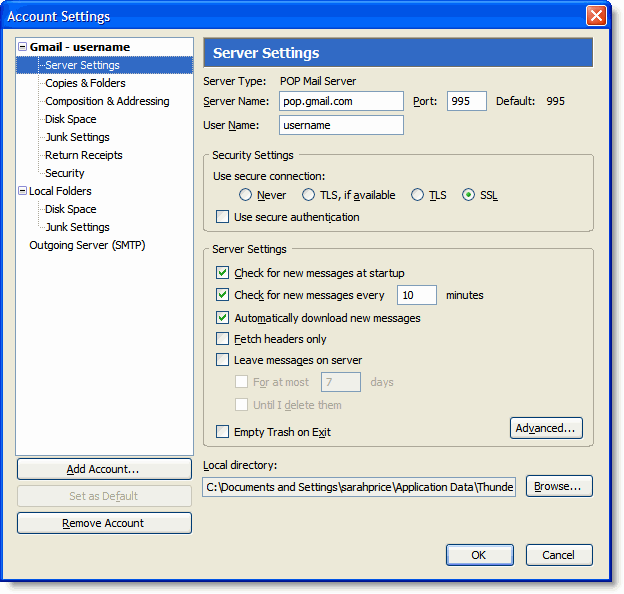This screenshot has height=594, width=624.
Task: Tick the Empty Trash on Exit checkbox
Action: click(x=223, y=432)
